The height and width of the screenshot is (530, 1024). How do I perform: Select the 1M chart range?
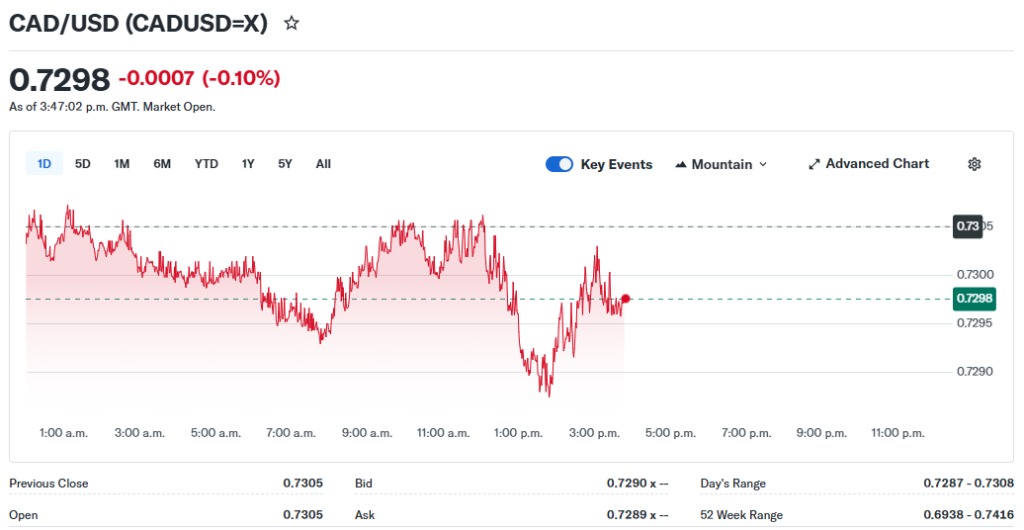coord(121,164)
